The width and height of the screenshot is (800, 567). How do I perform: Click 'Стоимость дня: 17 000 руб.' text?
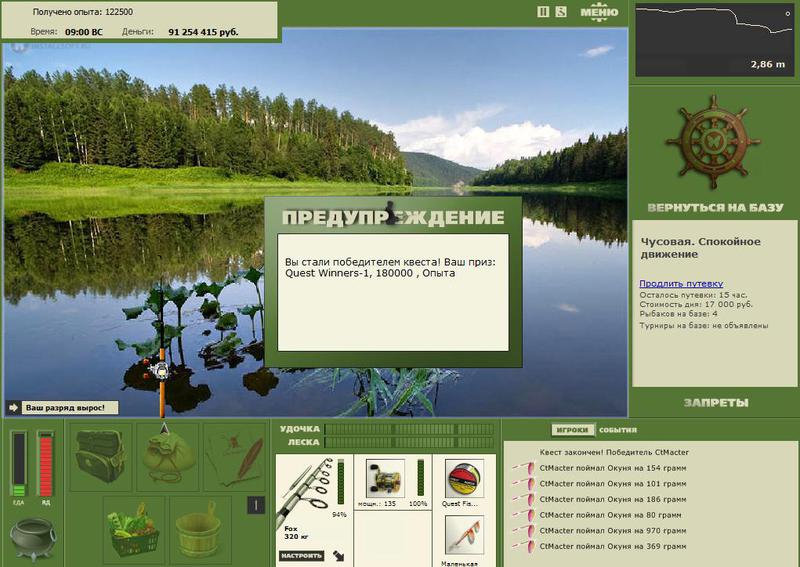tap(696, 305)
